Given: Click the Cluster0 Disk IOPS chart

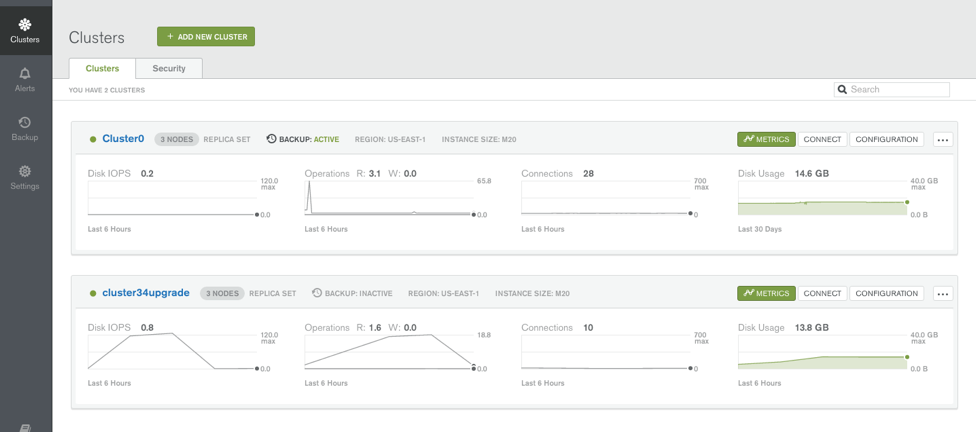Looking at the screenshot, I should [172, 199].
